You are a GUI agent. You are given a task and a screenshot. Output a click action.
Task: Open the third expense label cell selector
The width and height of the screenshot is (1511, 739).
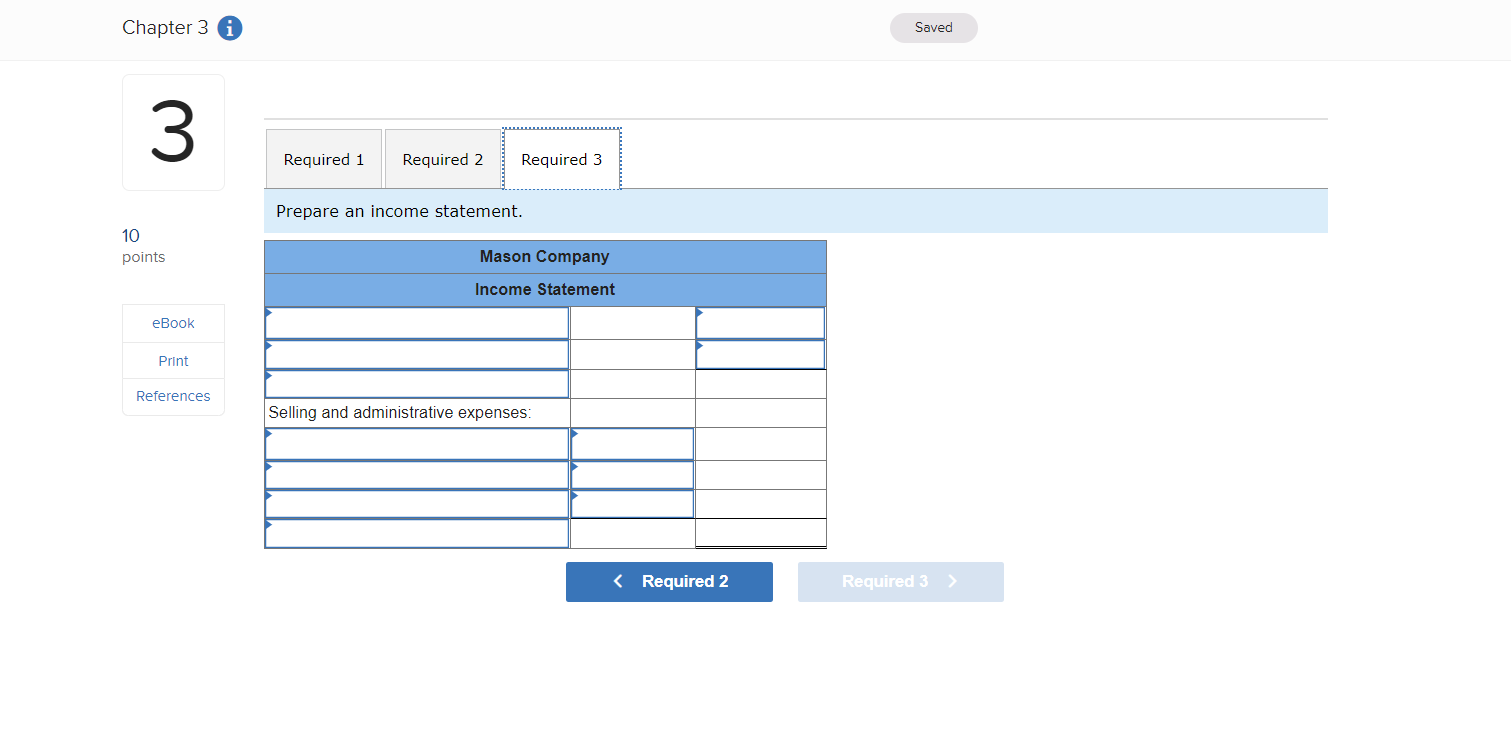pyautogui.click(x=417, y=503)
